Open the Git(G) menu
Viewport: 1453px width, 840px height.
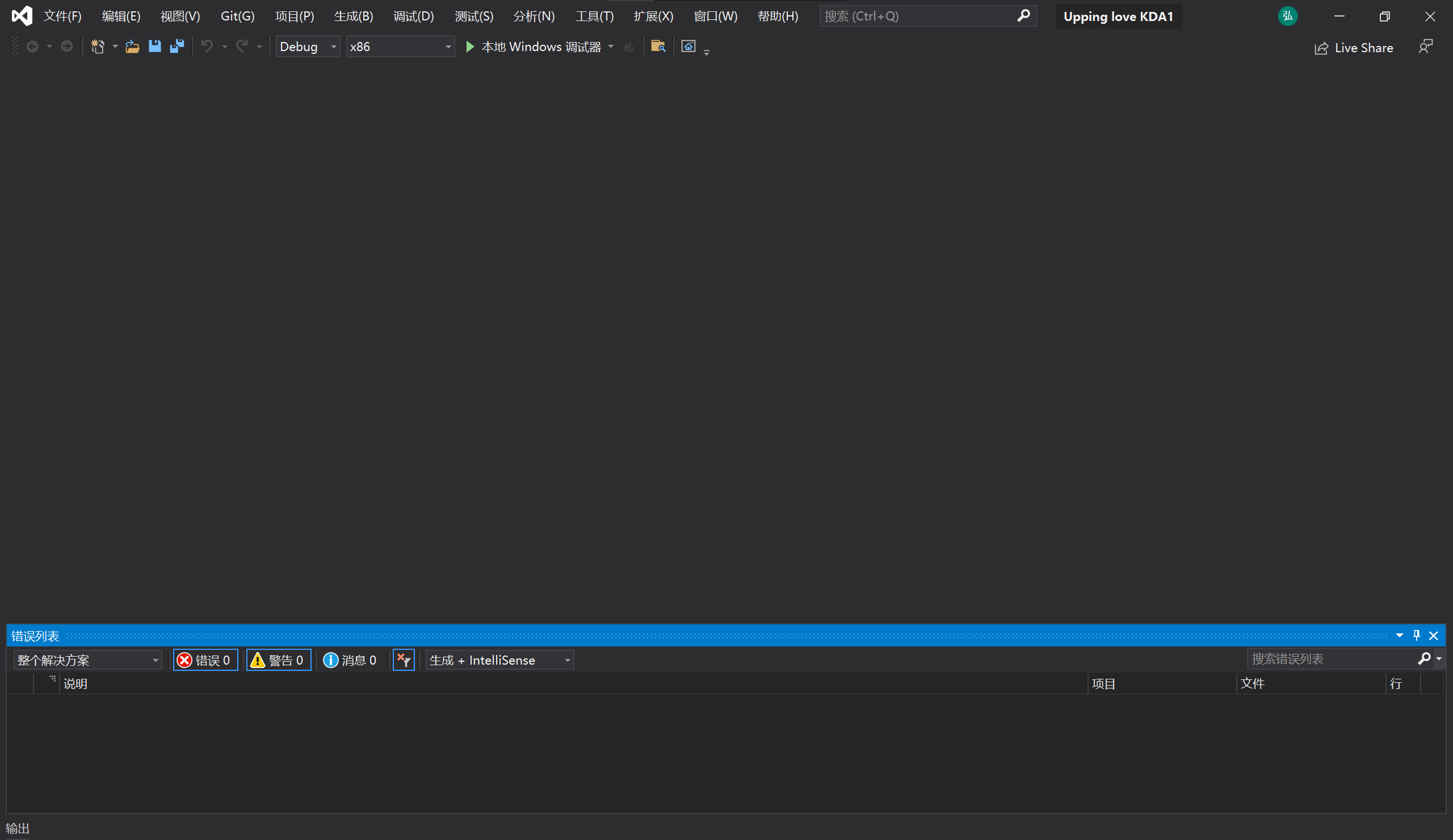(237, 16)
